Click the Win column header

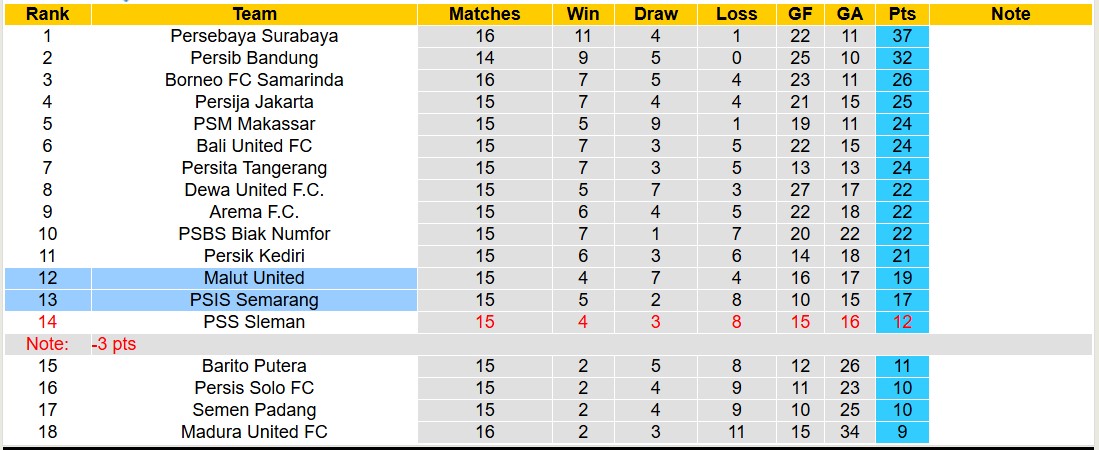[583, 14]
